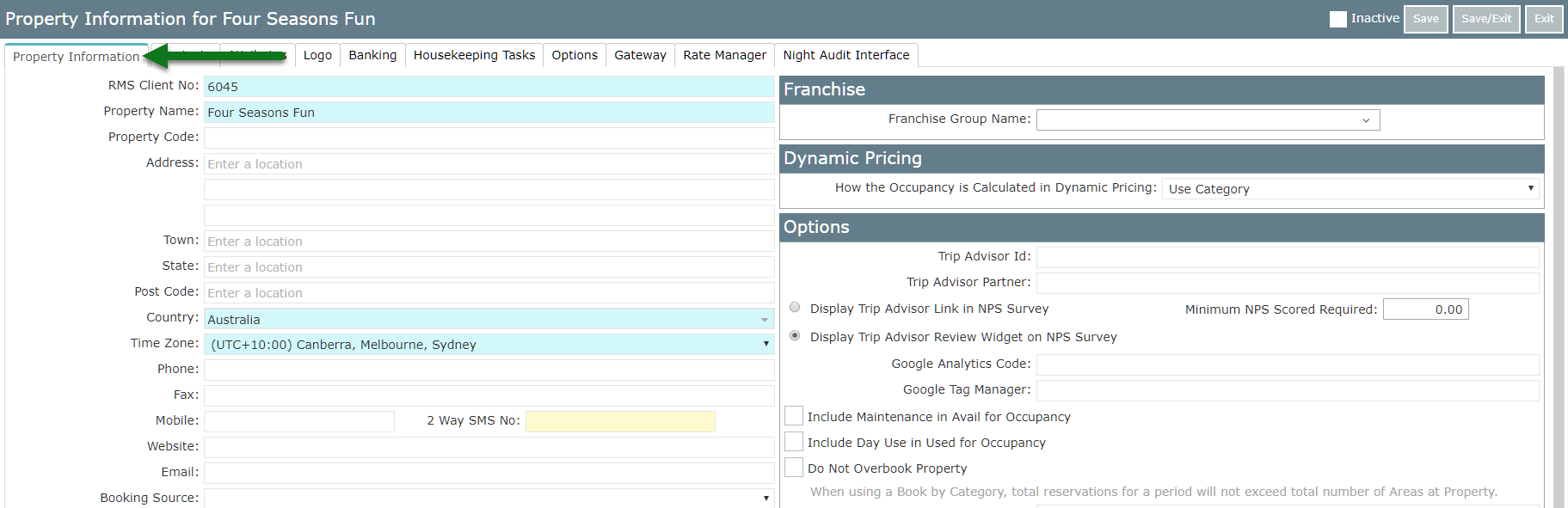Switch to Housekeeping Tasks tab
1568x508 pixels.
pyautogui.click(x=474, y=55)
